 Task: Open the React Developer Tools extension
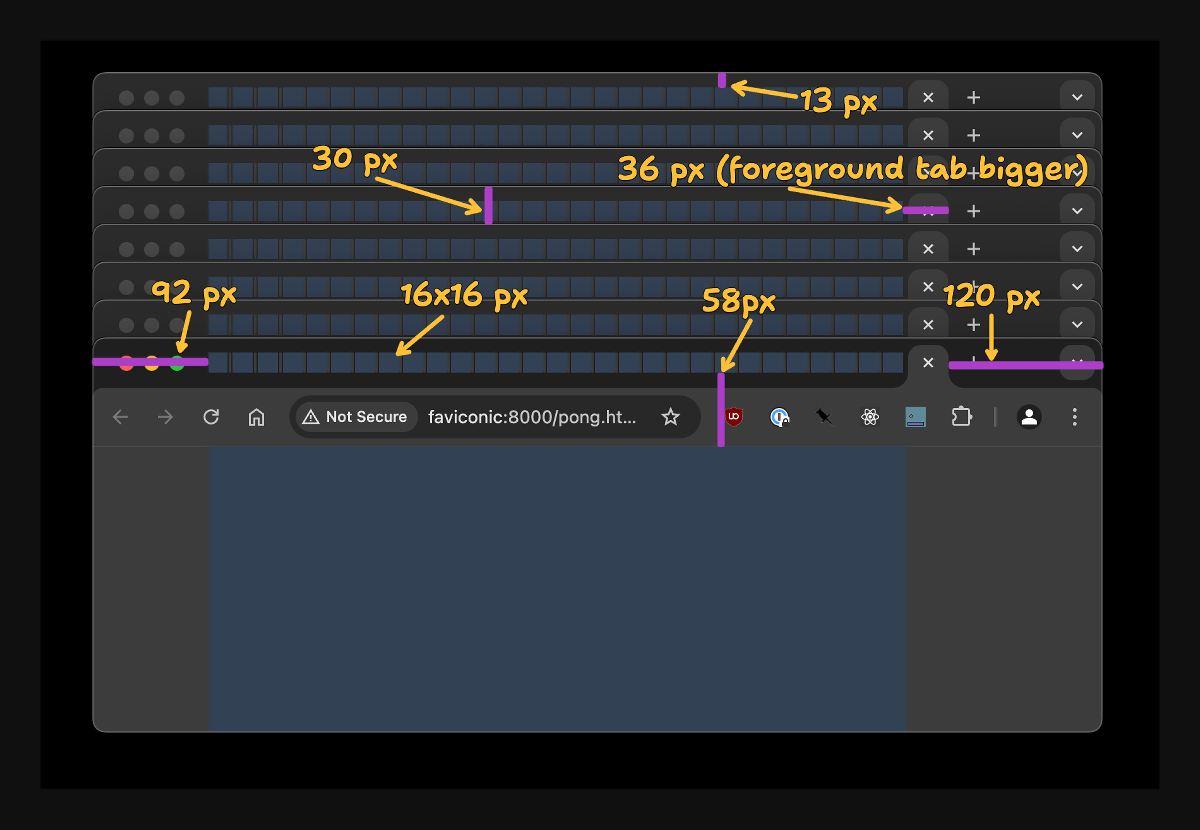870,417
